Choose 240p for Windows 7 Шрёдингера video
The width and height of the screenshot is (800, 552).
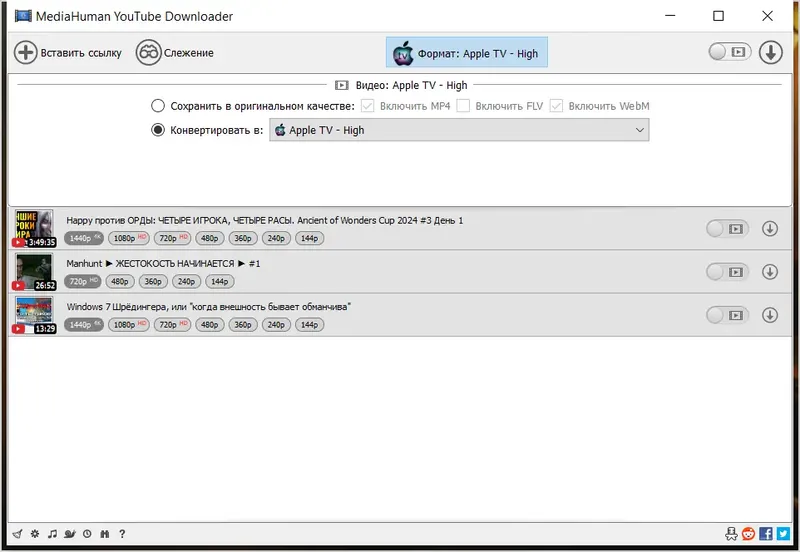[x=276, y=325]
